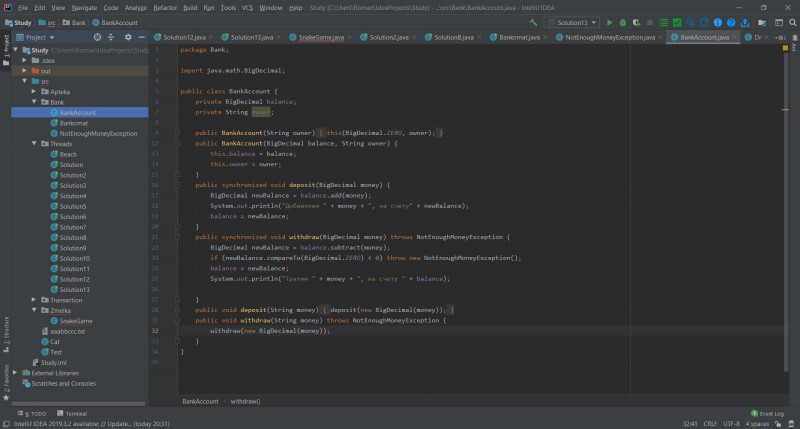Expand the .idea folder
The image size is (800, 429).
point(24,60)
